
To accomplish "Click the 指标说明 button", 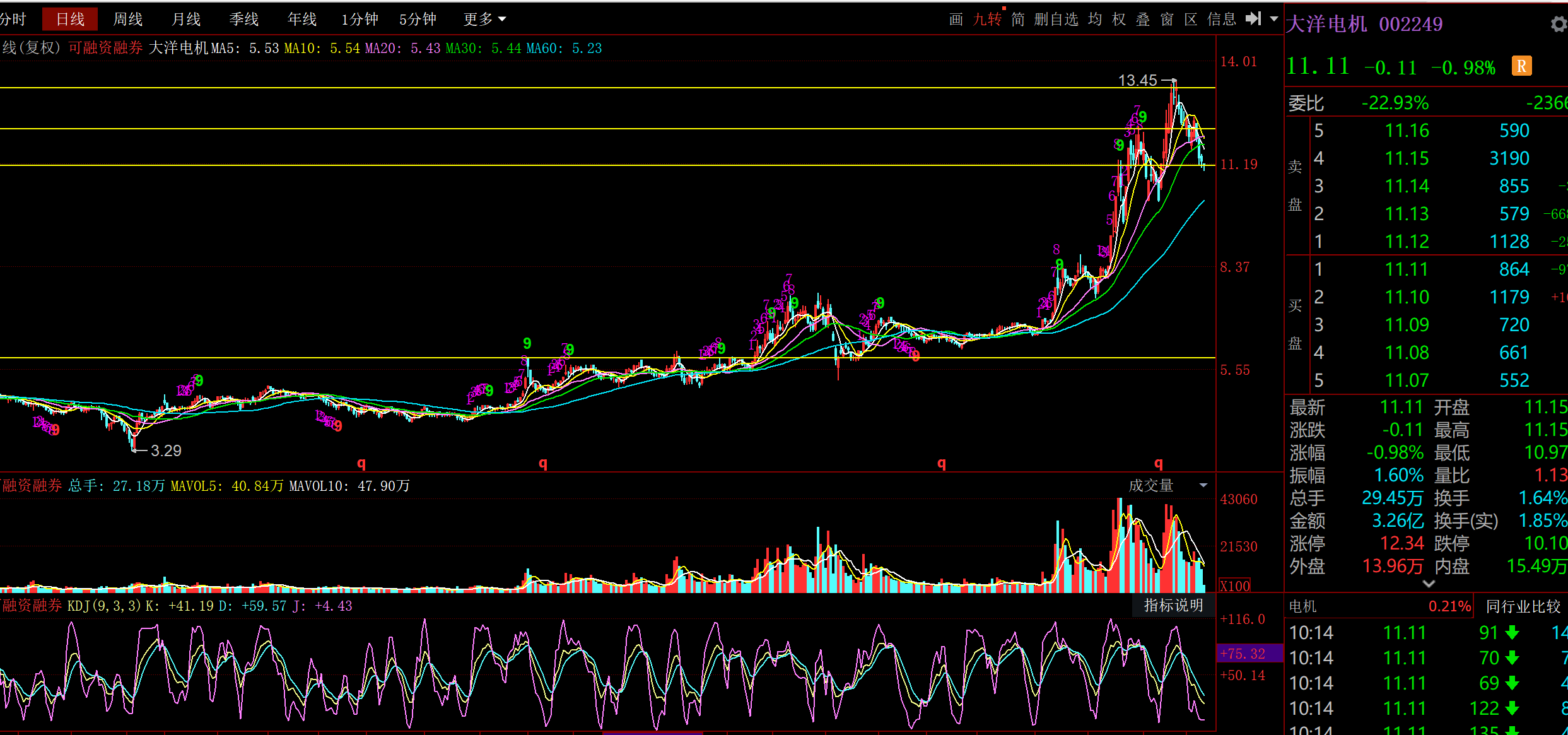I will tap(1173, 605).
